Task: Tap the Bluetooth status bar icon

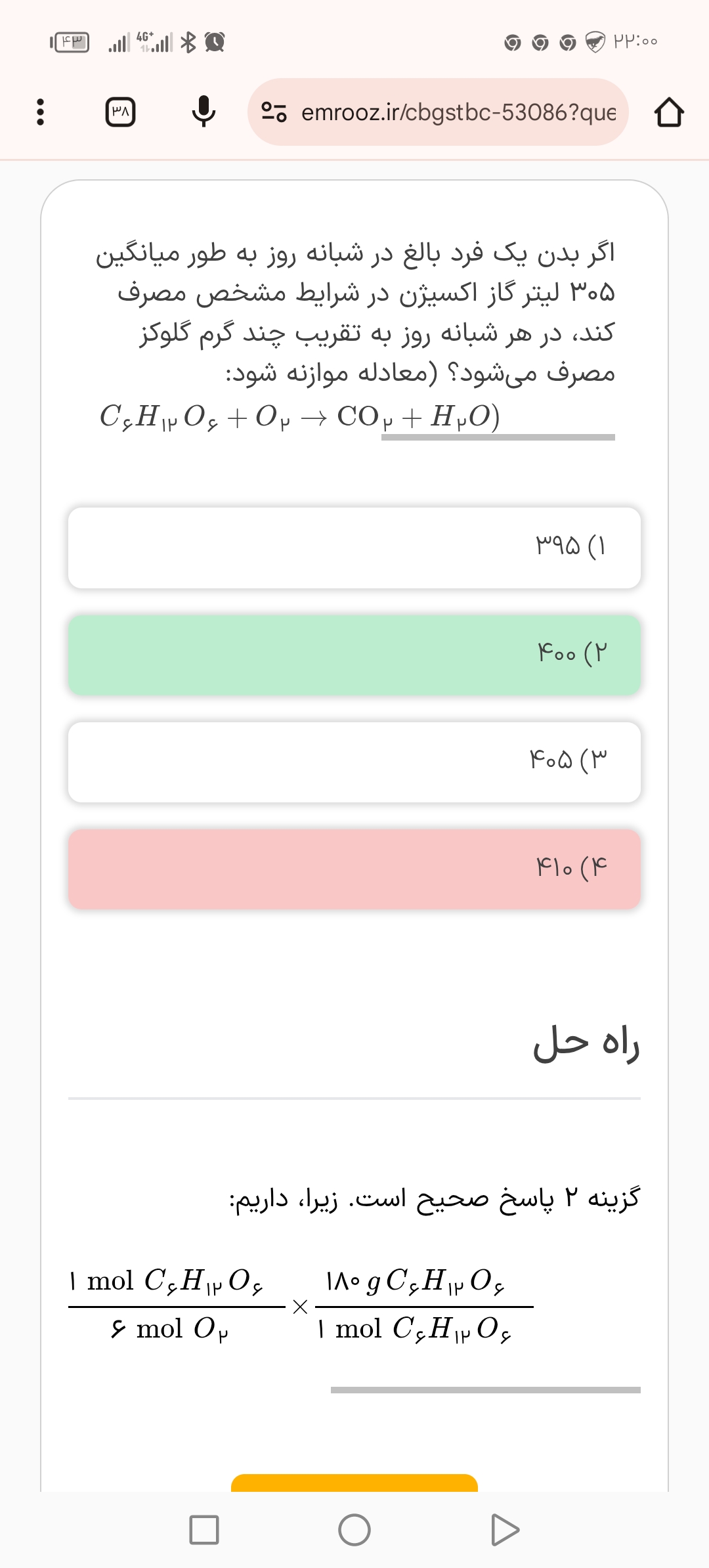Action: tap(188, 42)
